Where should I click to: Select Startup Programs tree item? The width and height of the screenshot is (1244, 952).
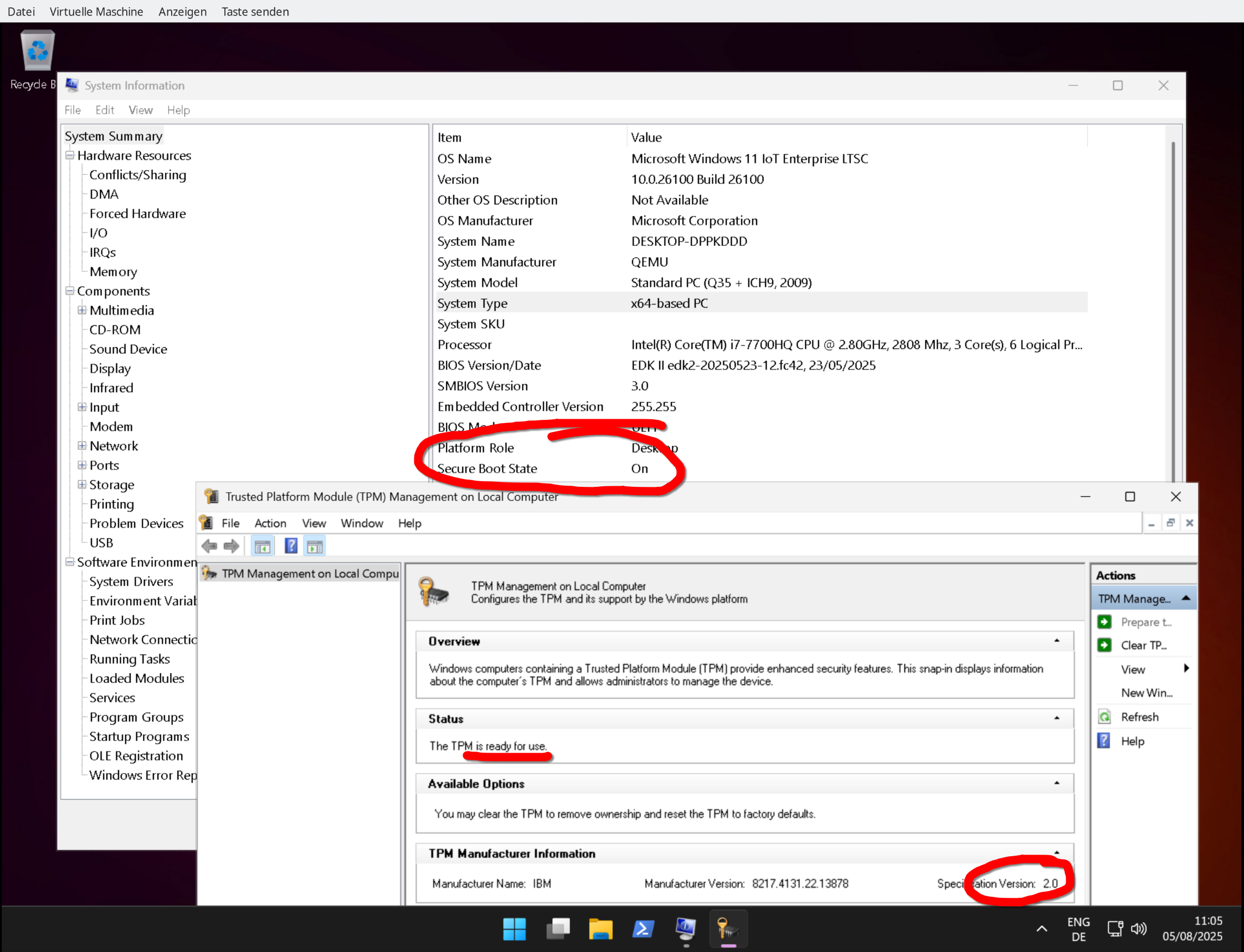click(x=140, y=736)
